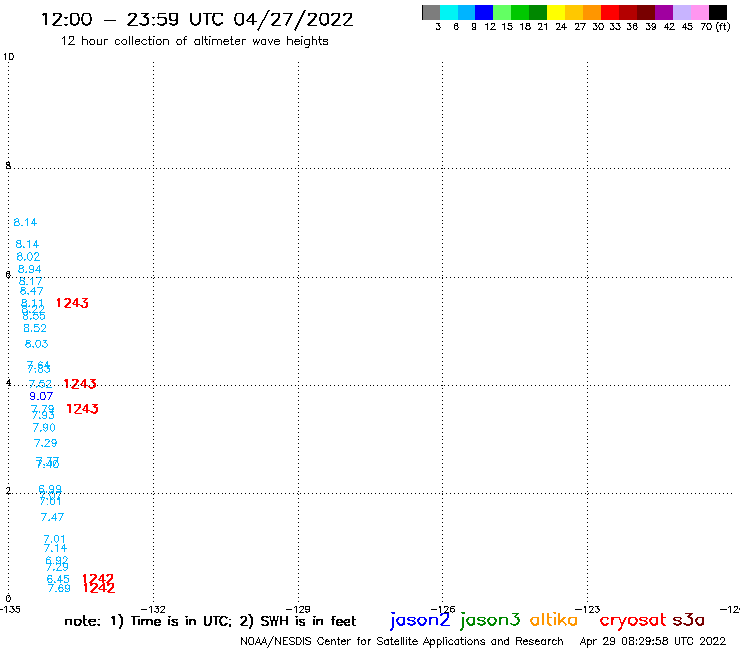
Task: Click the 8.52 wave height value
Action: [x=35, y=328]
